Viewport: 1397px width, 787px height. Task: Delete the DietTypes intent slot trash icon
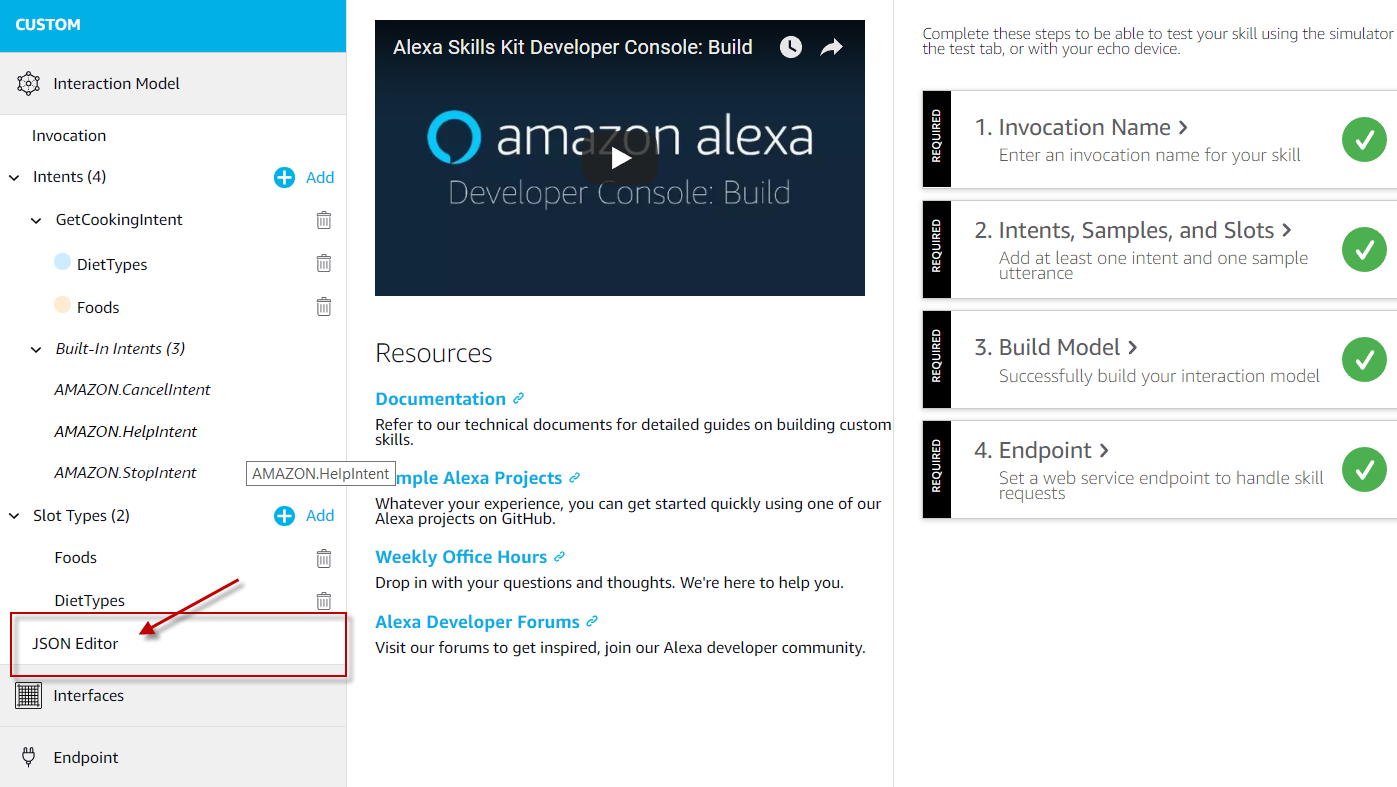point(324,263)
